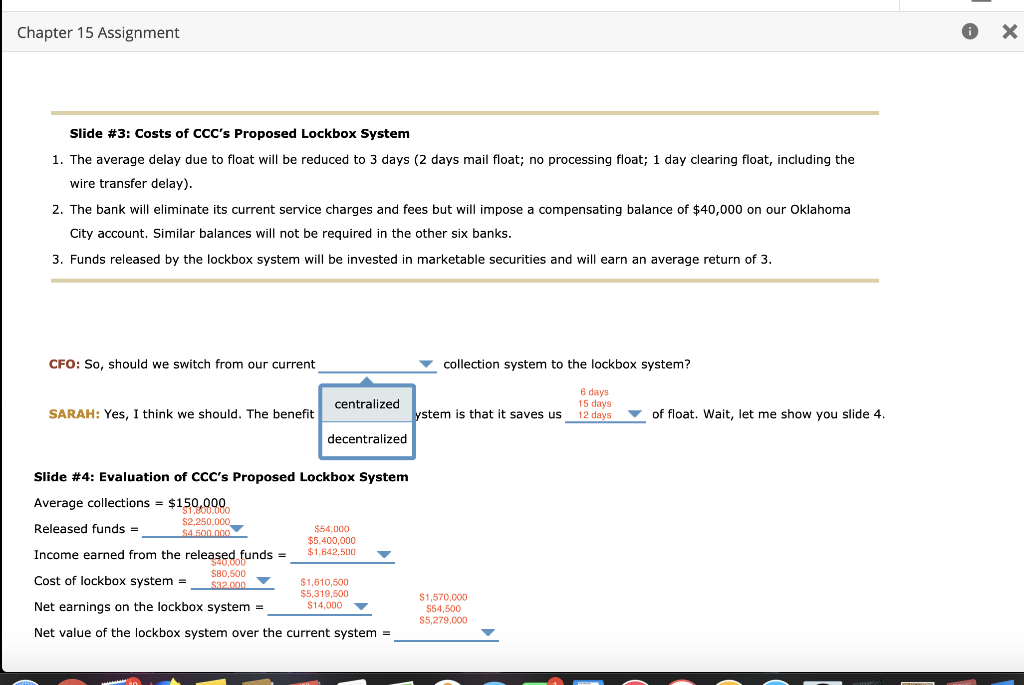Choose the 'centralized' option from open dropdown
This screenshot has height=685, width=1024.
366,404
